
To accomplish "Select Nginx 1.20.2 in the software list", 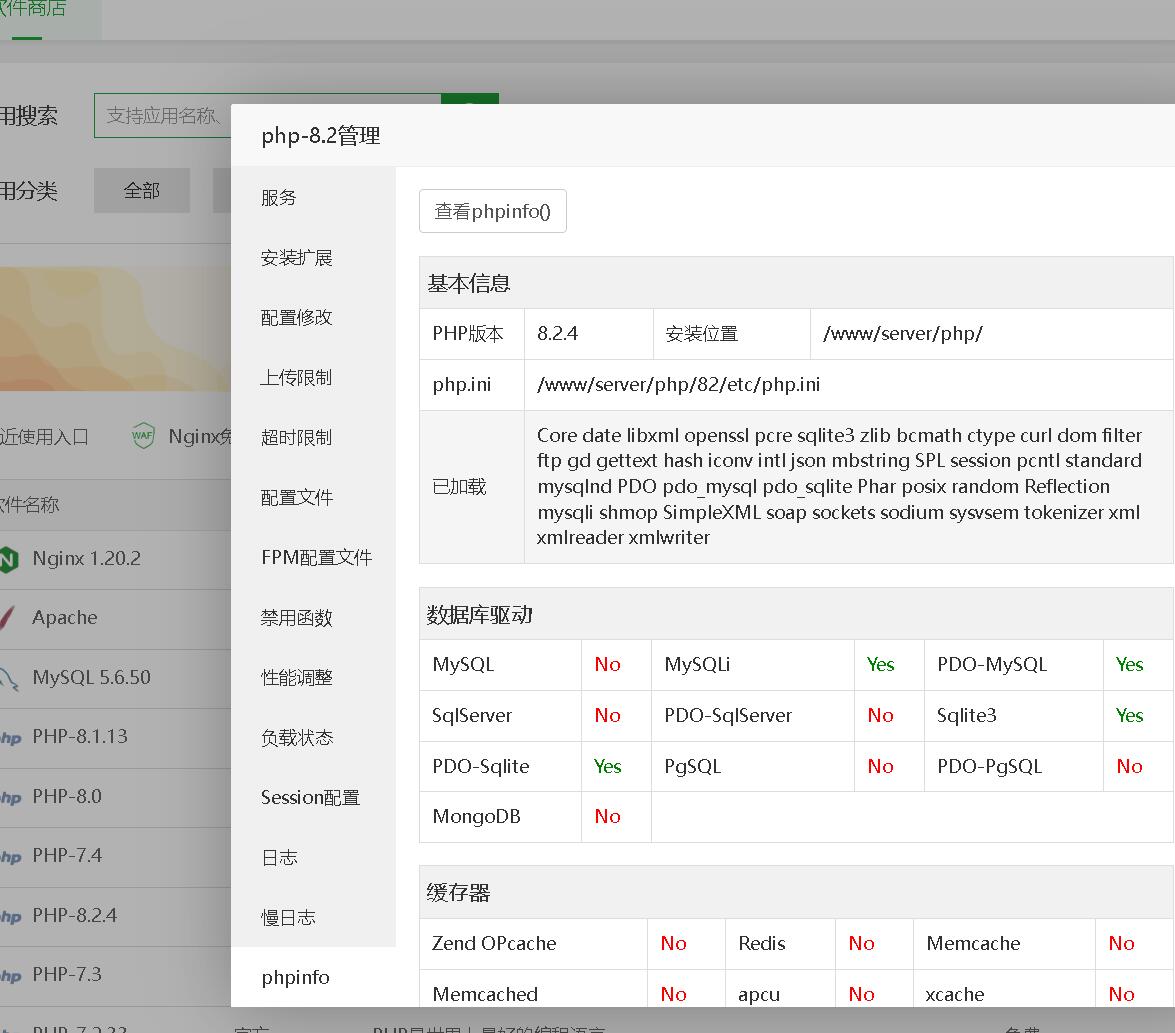I will (x=86, y=558).
